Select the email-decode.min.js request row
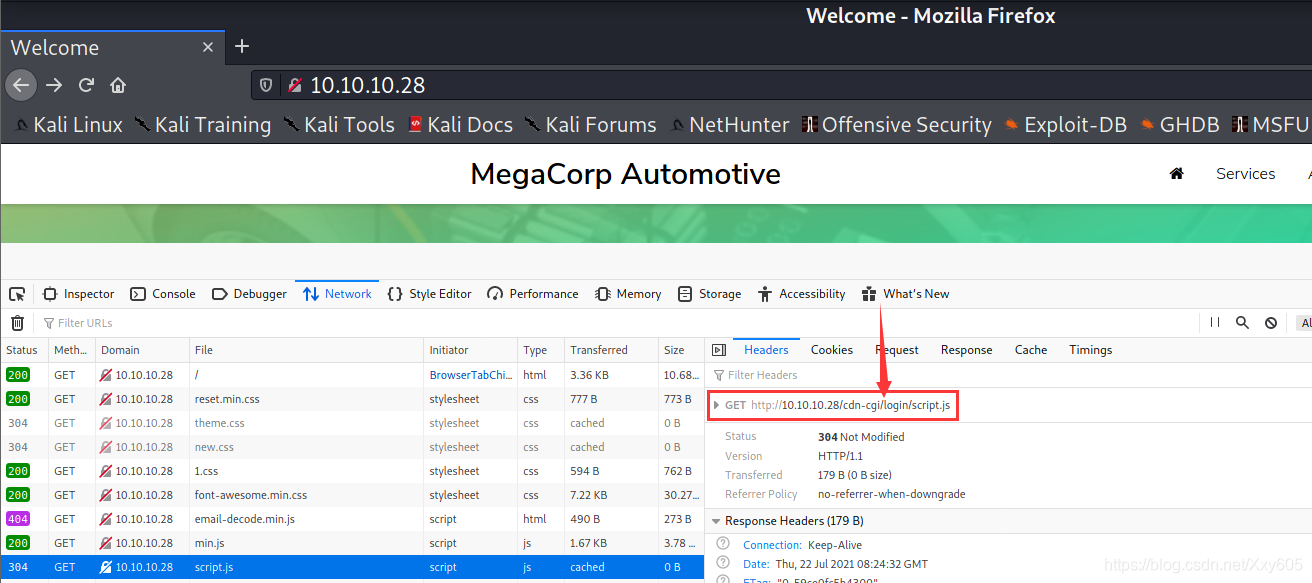1312x583 pixels. pos(351,519)
